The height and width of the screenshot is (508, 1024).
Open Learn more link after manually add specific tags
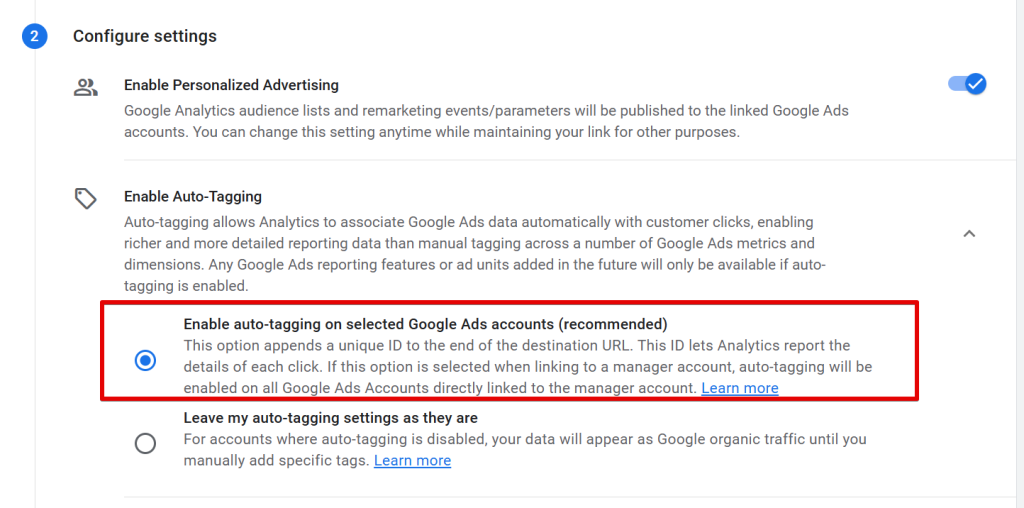pos(412,461)
